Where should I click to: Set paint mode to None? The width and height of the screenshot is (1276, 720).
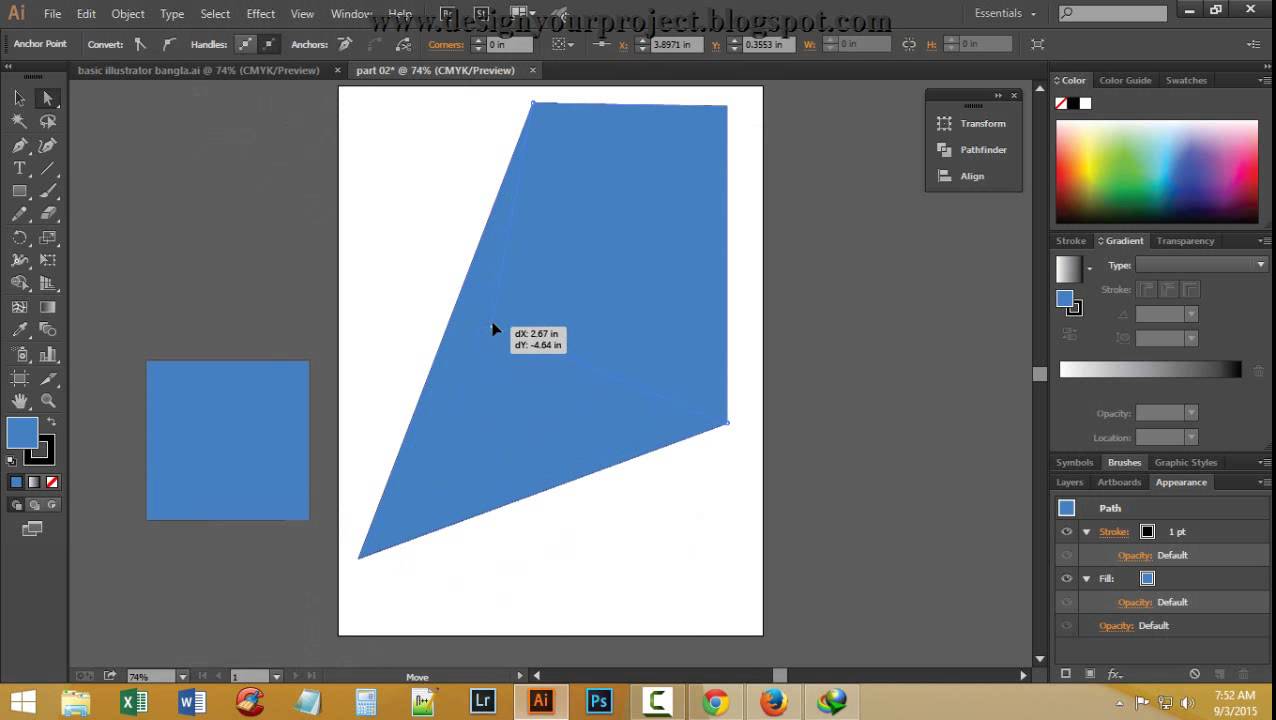tap(52, 482)
